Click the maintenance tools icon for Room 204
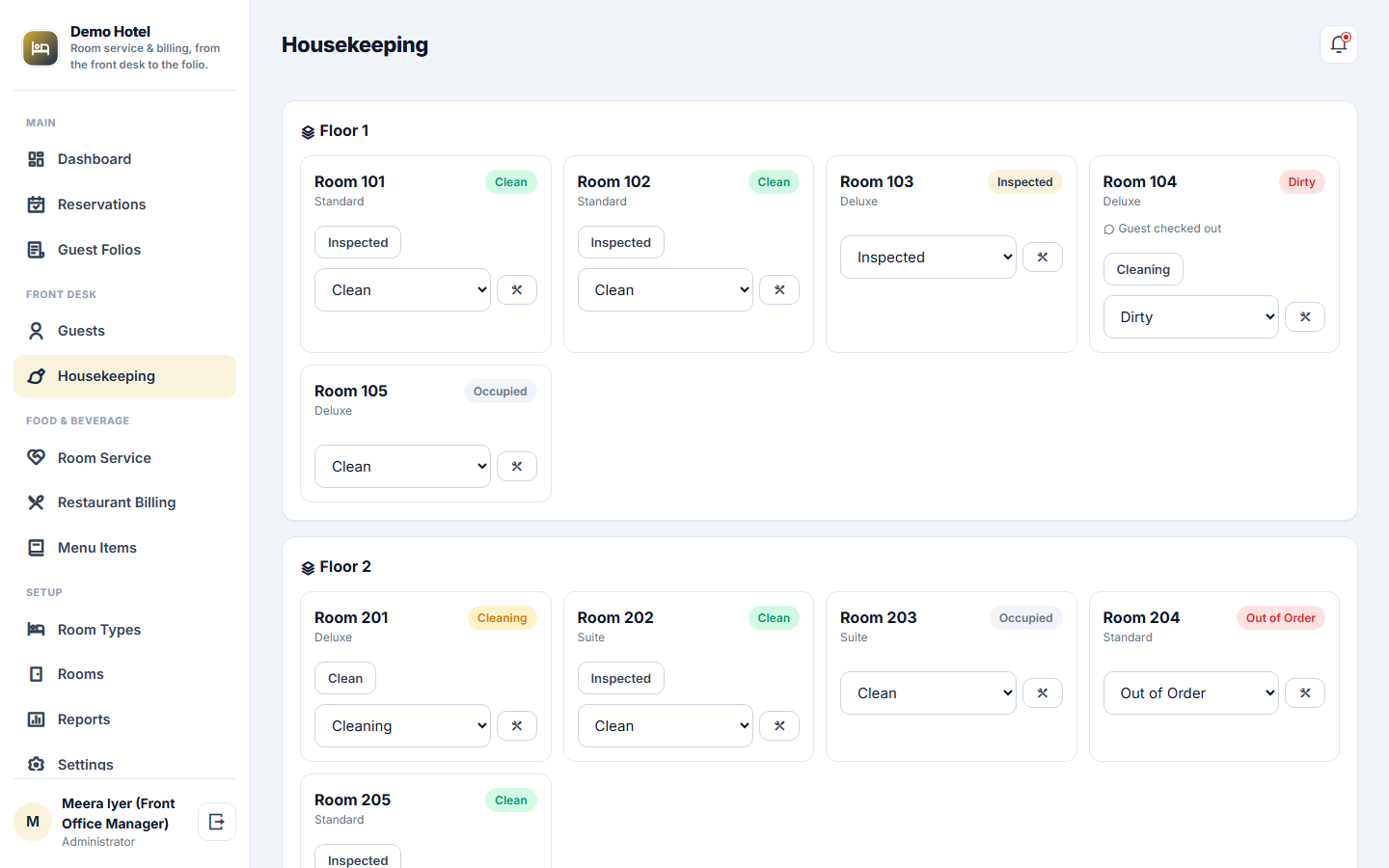 click(1305, 693)
